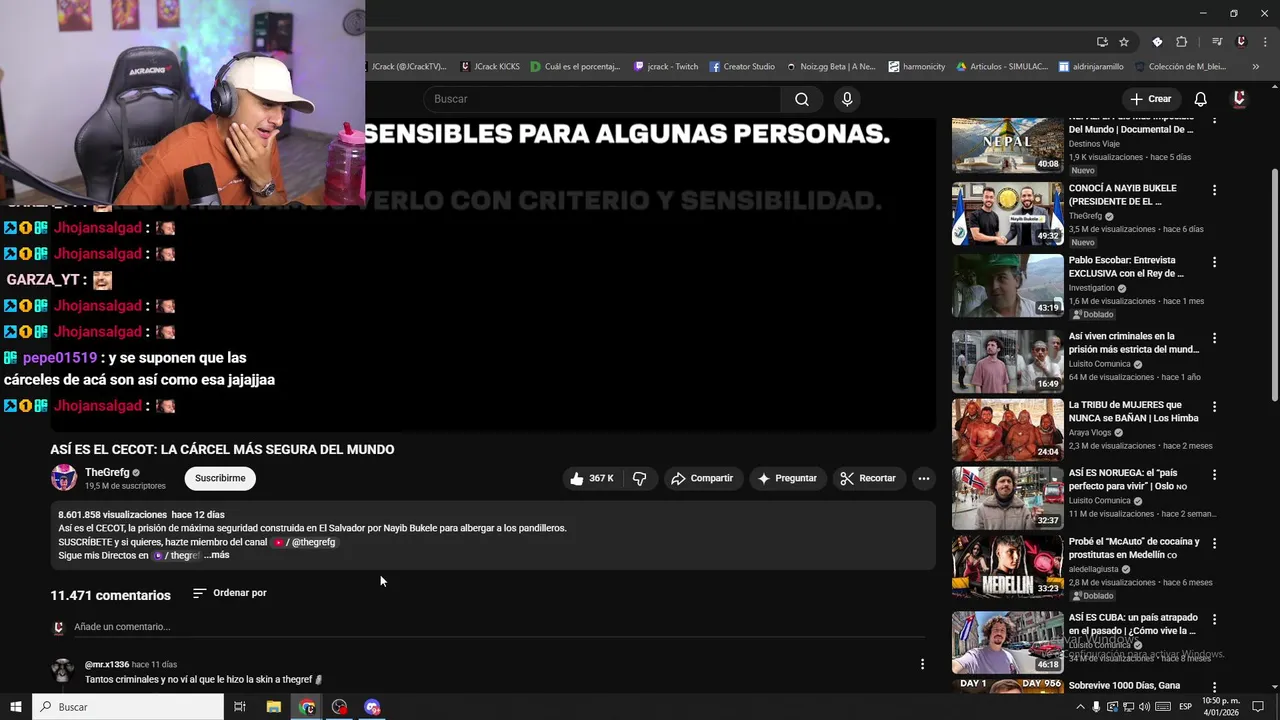Like the video with 367 K likes
Viewport: 1280px width, 720px height.
[592, 478]
